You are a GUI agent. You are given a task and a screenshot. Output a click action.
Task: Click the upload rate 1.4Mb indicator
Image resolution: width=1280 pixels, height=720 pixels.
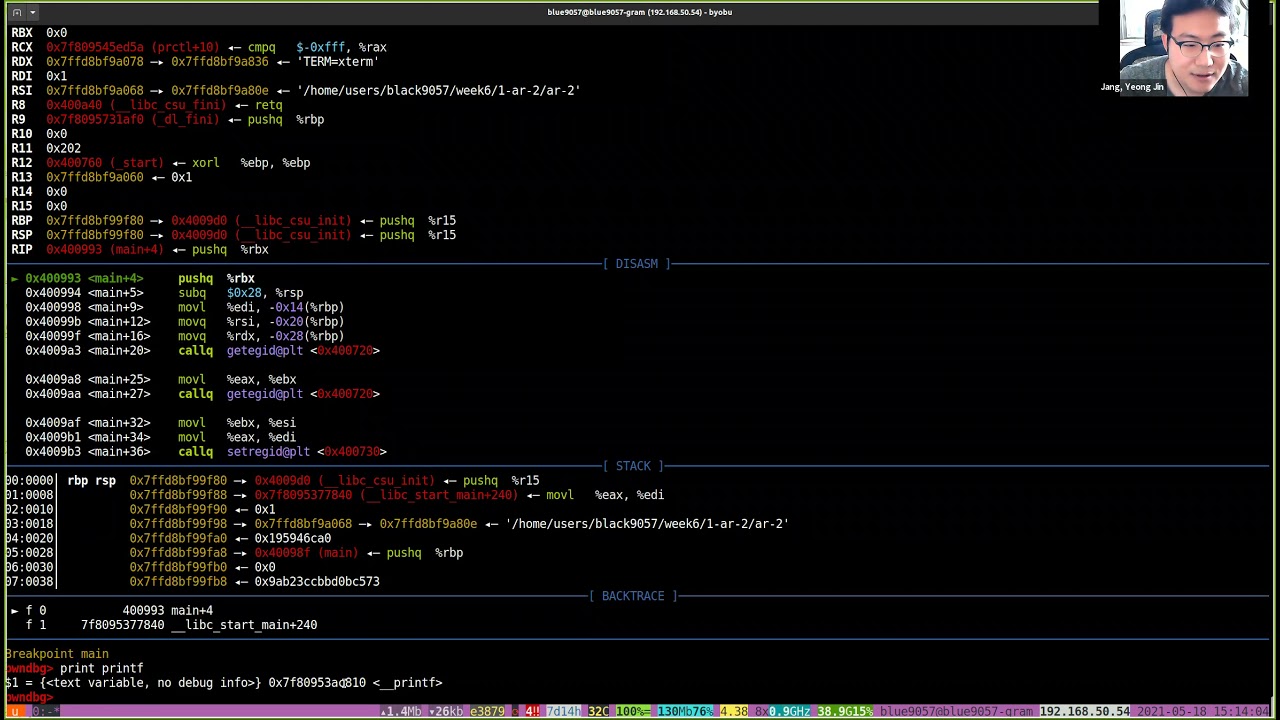pos(402,711)
